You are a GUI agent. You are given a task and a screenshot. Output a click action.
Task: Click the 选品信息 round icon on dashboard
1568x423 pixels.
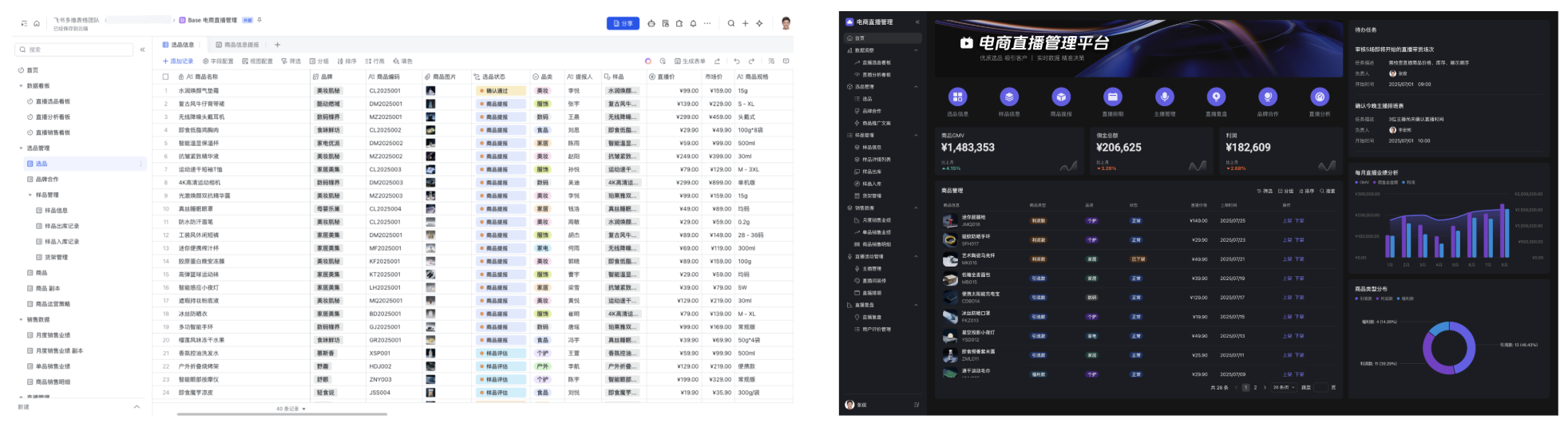957,97
